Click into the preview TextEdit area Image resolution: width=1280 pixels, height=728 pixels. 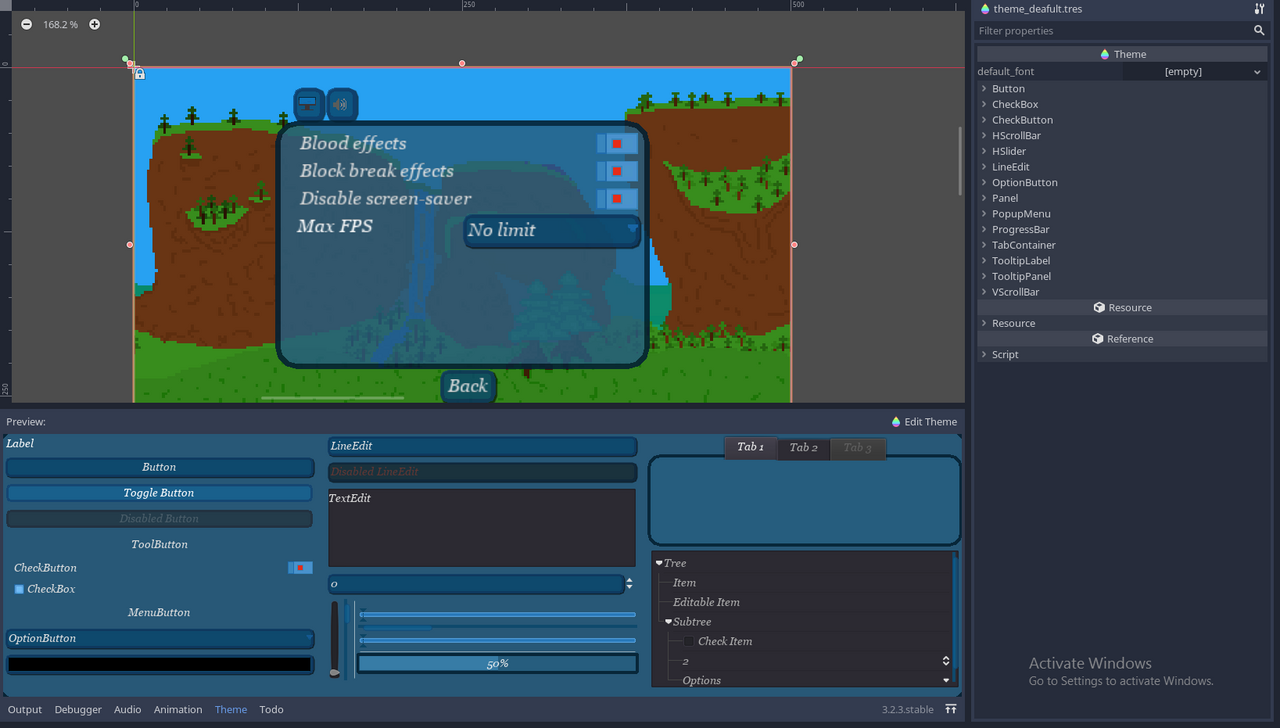482,528
